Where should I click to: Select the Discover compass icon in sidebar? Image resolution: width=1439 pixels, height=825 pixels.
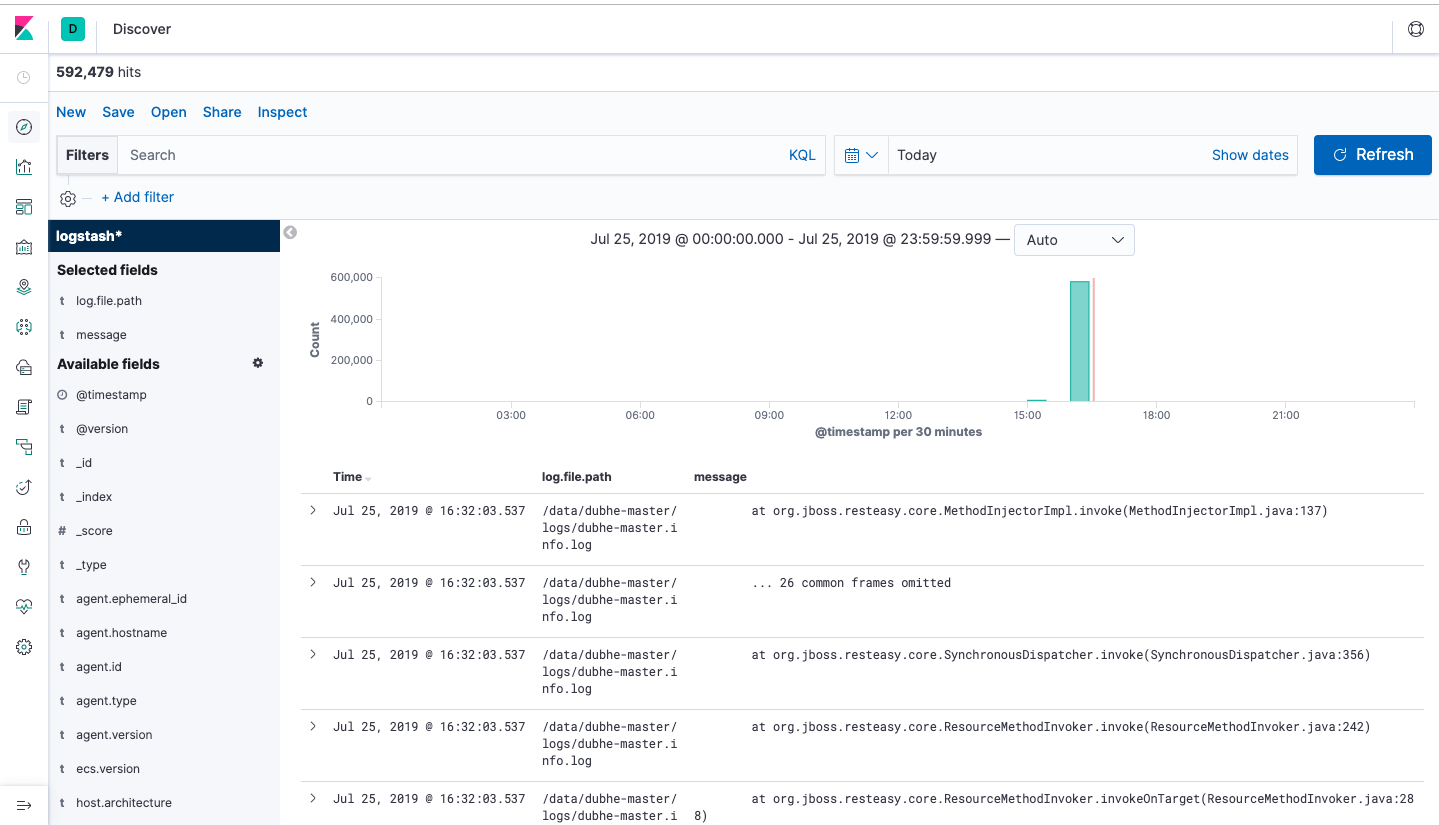[x=24, y=127]
